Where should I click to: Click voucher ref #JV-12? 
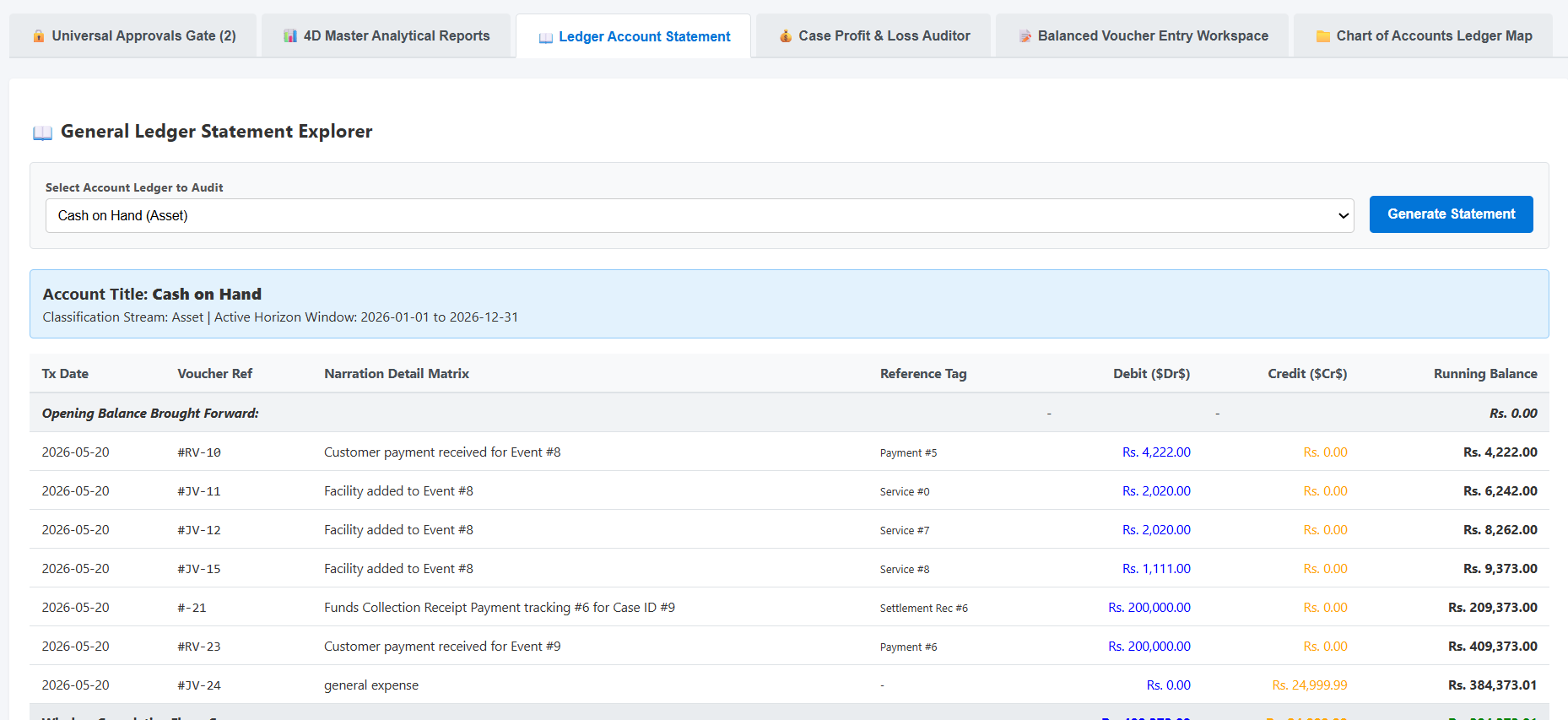[x=199, y=530]
